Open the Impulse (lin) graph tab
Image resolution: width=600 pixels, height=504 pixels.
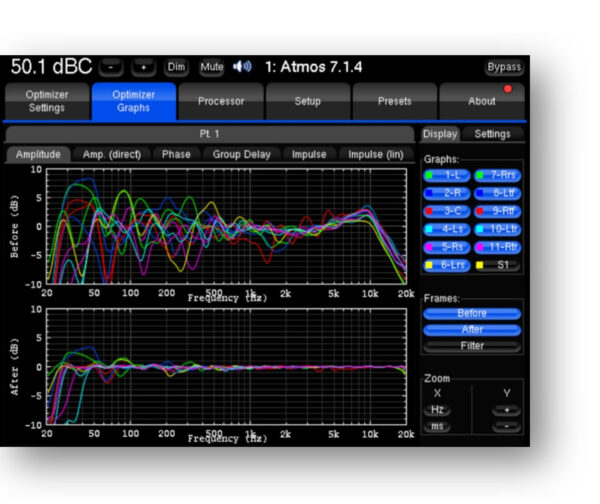click(x=376, y=154)
